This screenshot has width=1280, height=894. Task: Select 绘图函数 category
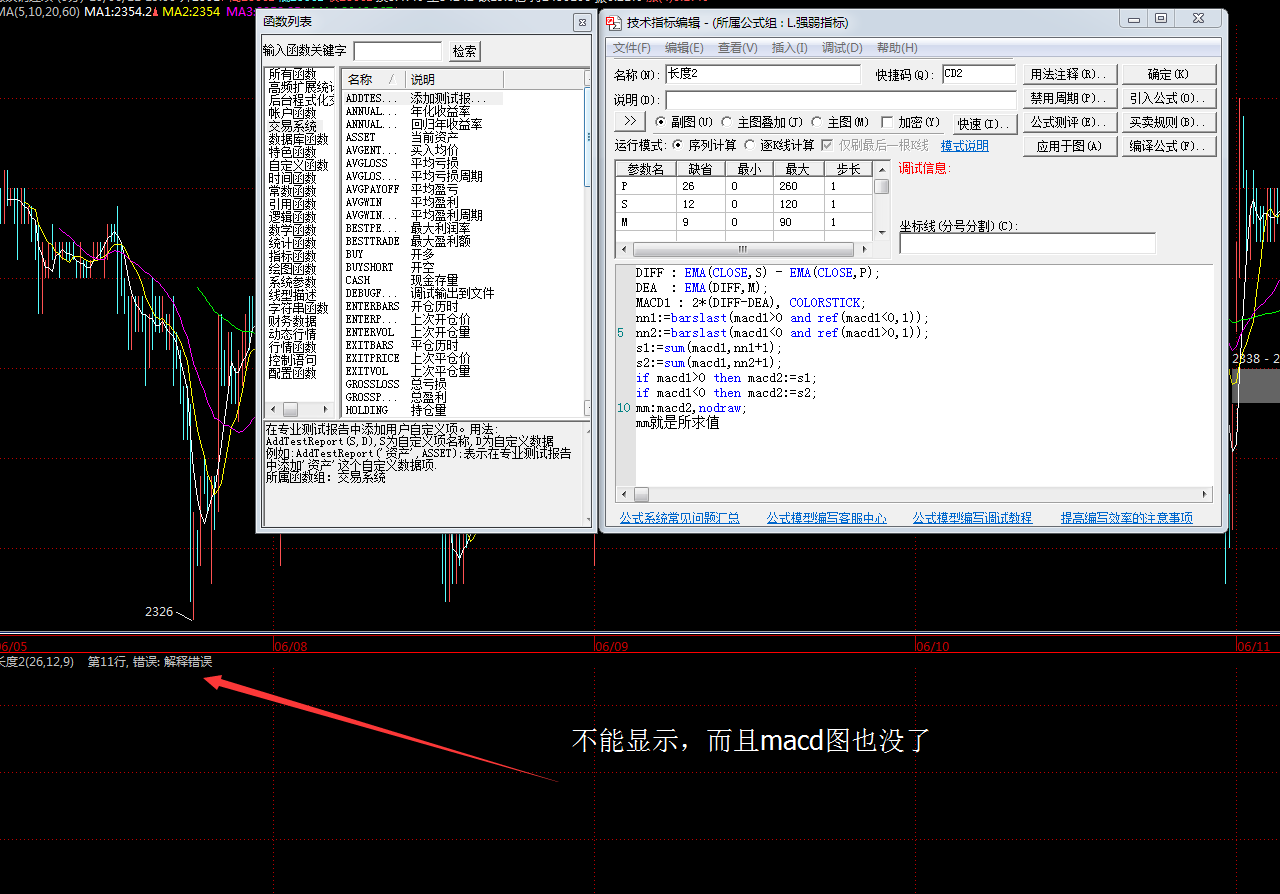[292, 270]
